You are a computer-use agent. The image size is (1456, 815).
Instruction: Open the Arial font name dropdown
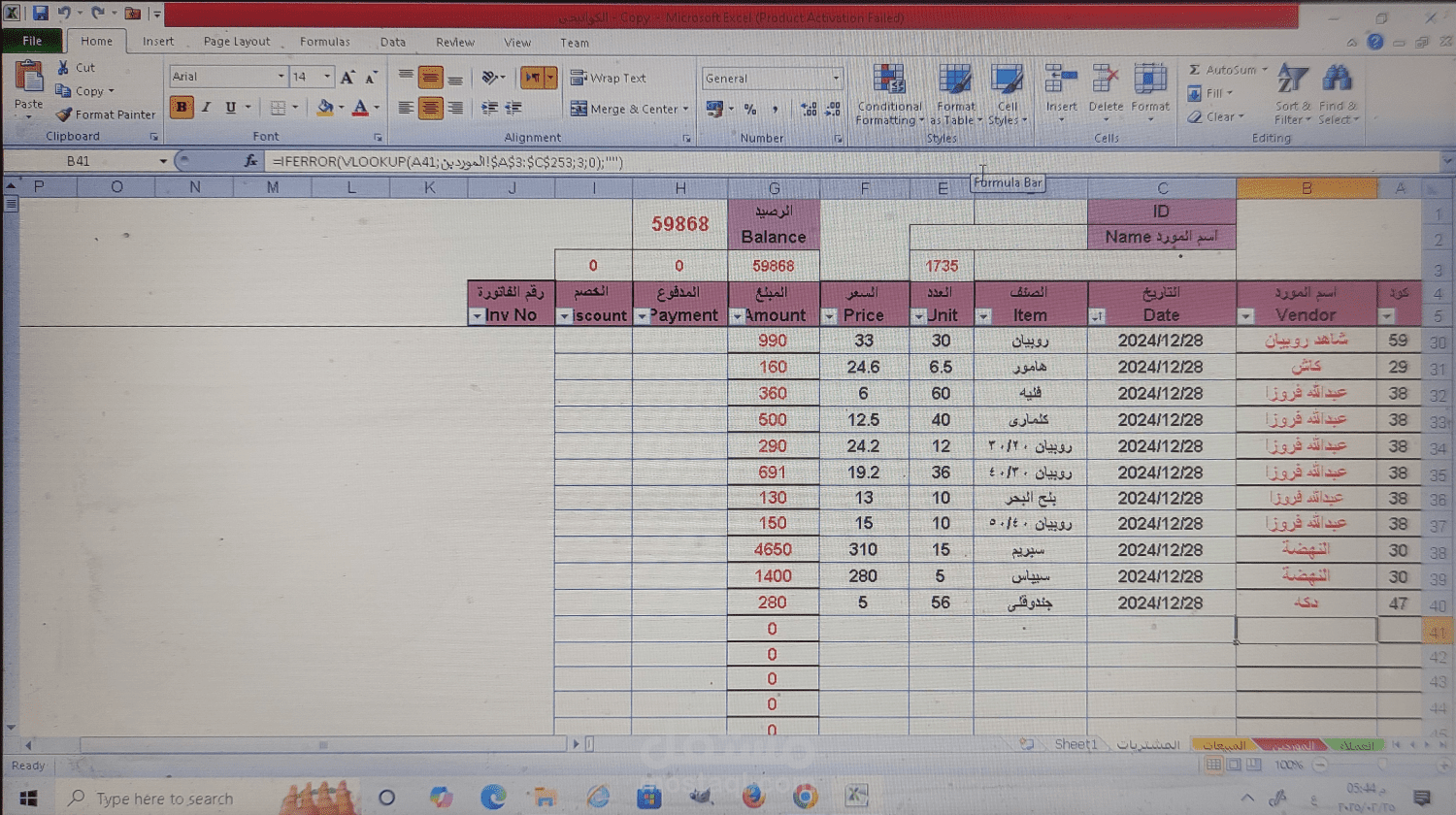[x=281, y=77]
